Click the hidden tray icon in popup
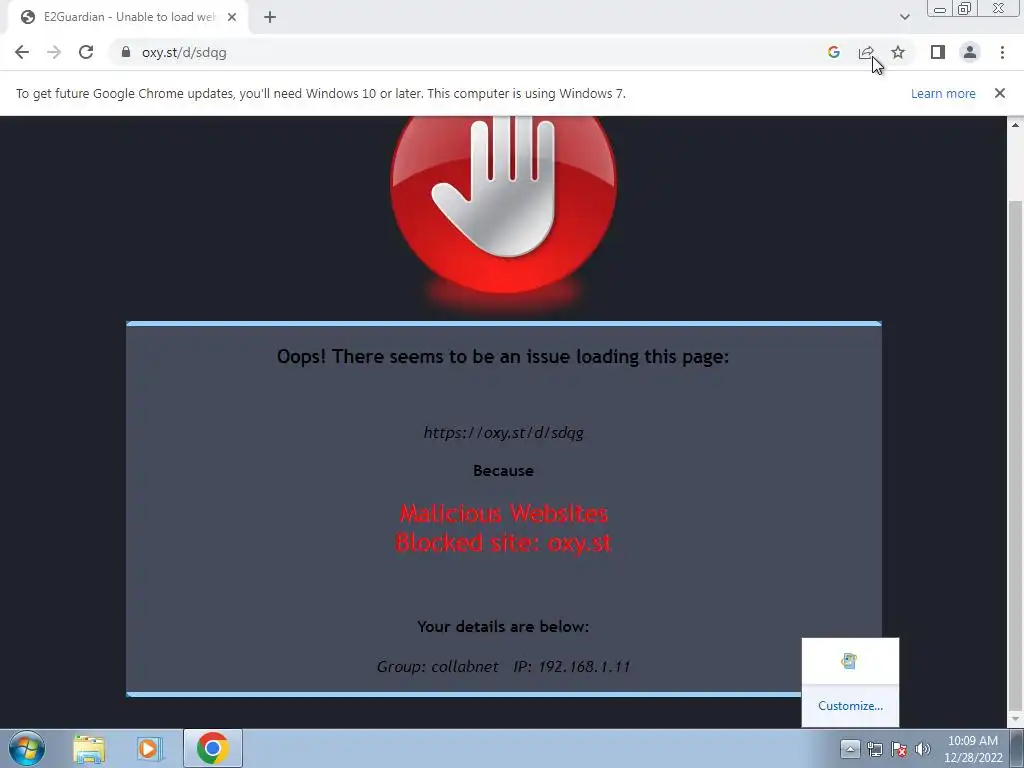1024x768 pixels. click(x=849, y=661)
